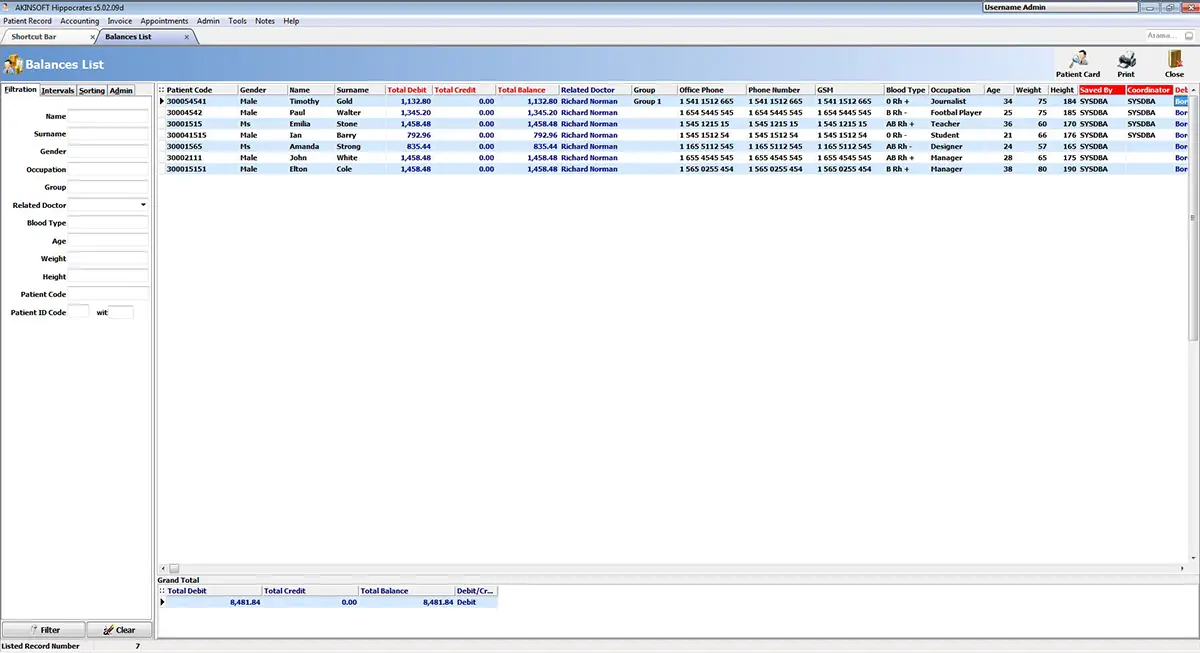Click the horizontal scrollbar left arrow
This screenshot has width=1200, height=653.
163,569
